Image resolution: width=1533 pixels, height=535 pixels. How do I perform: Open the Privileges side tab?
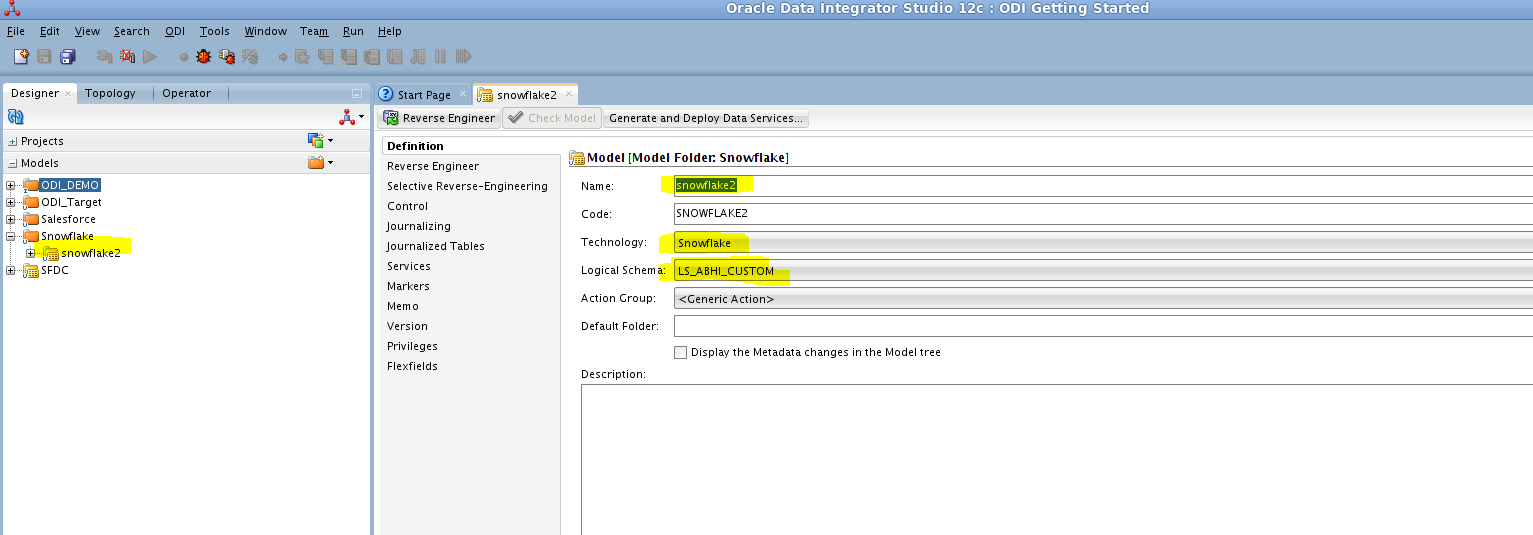point(412,346)
